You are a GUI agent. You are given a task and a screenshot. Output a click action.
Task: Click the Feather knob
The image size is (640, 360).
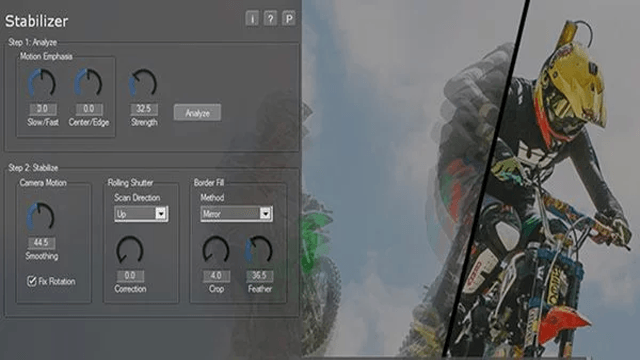(x=259, y=250)
